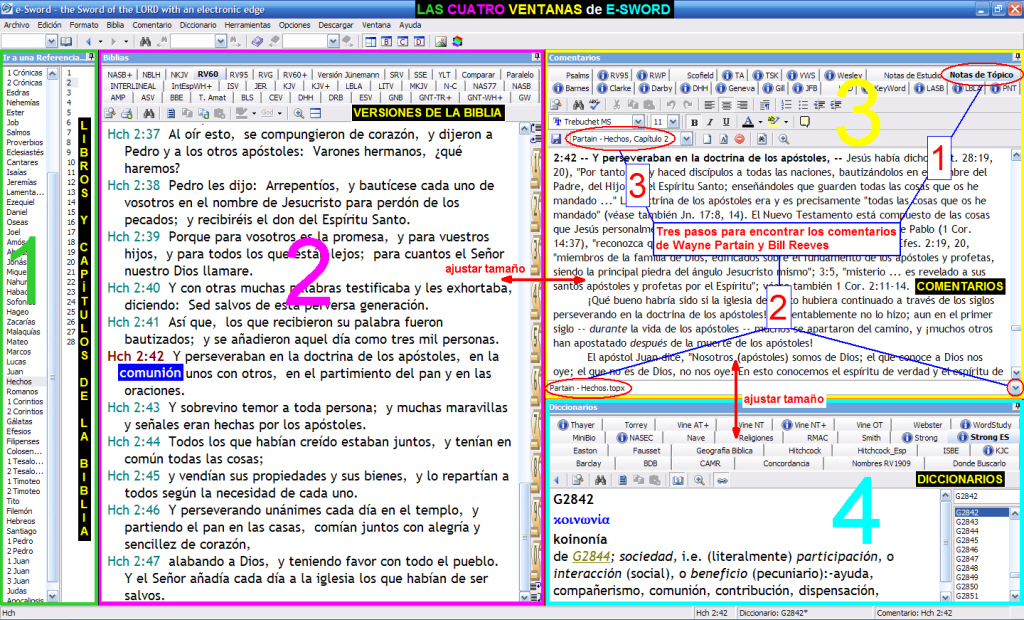
Task: Select G2846 in the dictionary entry list
Action: (x=968, y=549)
